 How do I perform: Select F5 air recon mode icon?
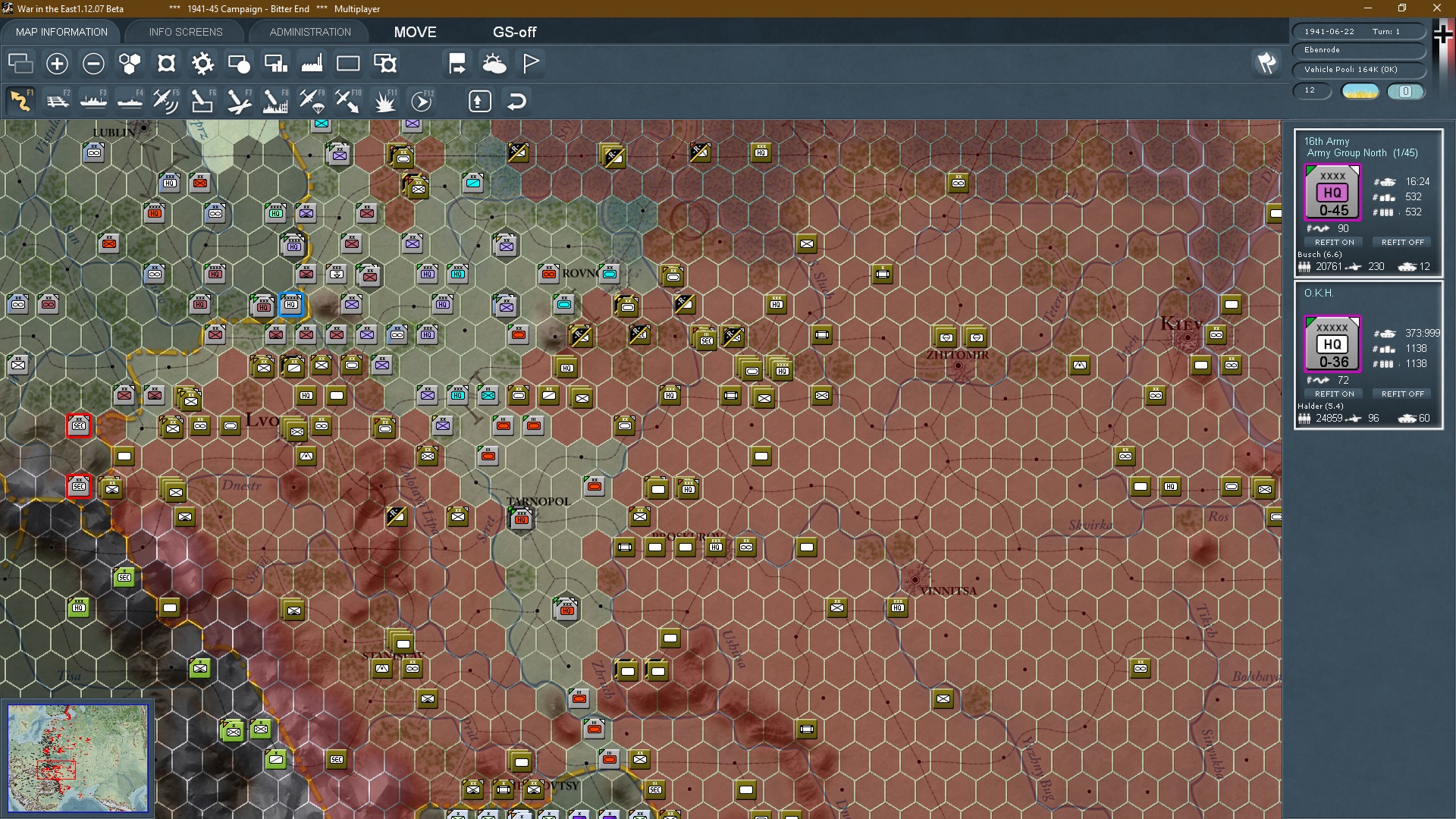[166, 101]
